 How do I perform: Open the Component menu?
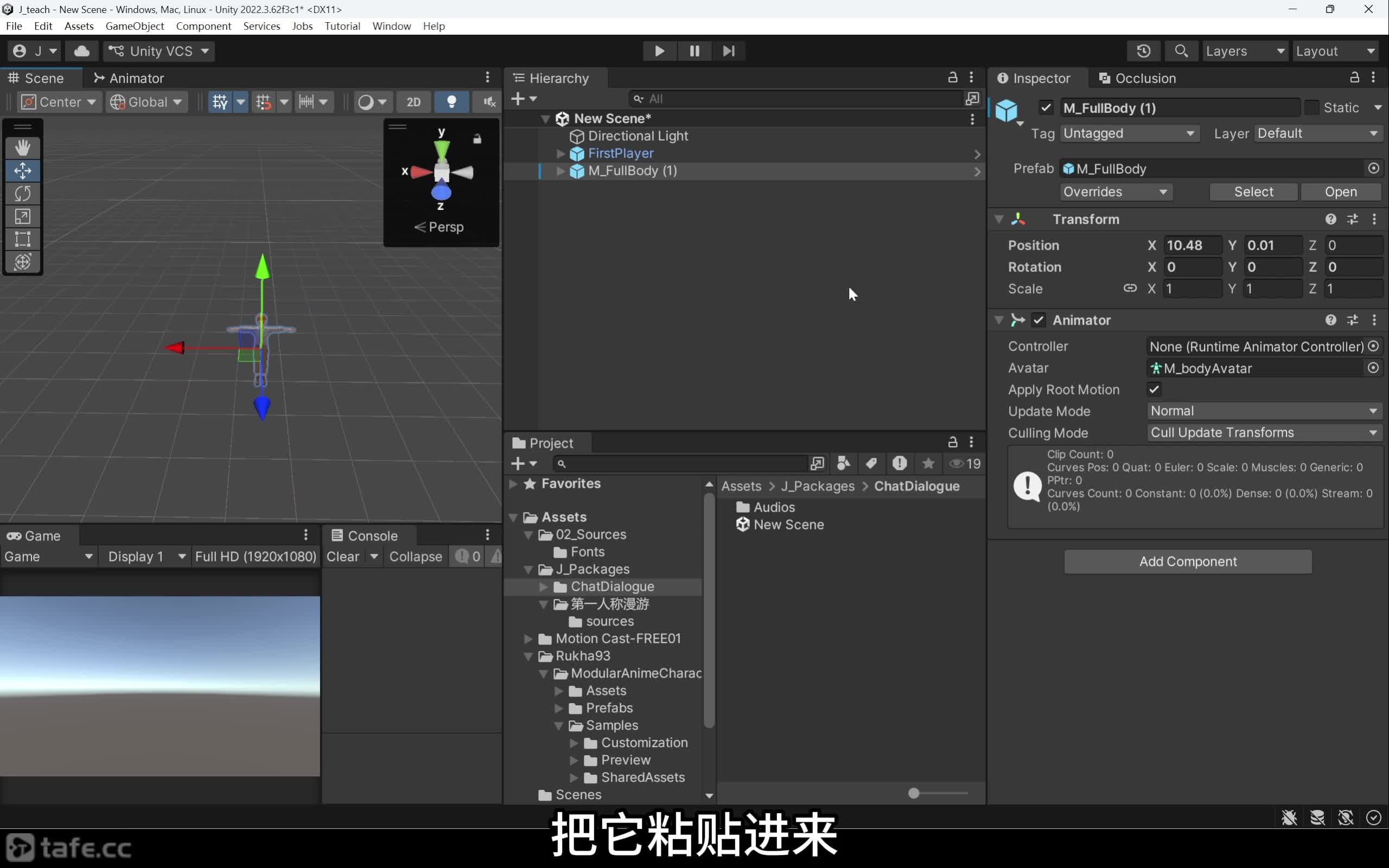(204, 26)
